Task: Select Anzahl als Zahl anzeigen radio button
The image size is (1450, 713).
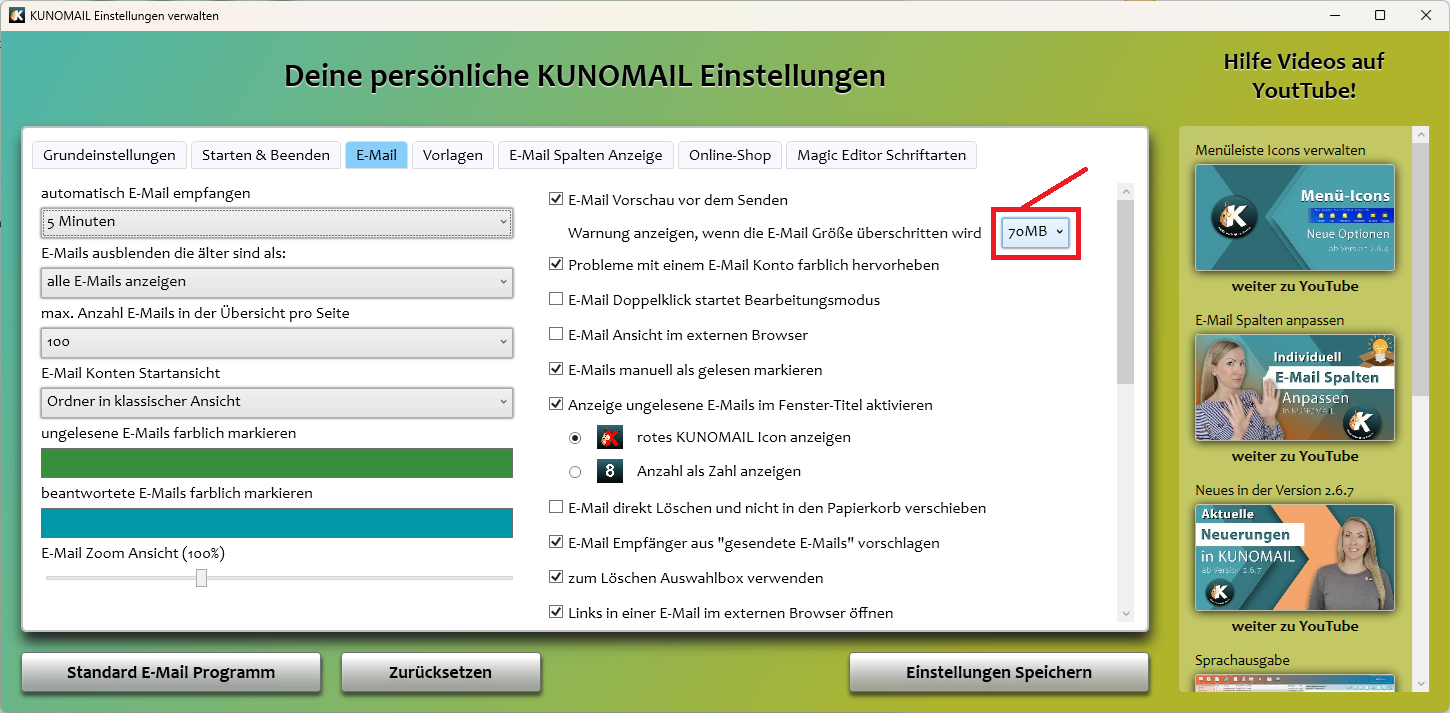Action: pos(575,471)
